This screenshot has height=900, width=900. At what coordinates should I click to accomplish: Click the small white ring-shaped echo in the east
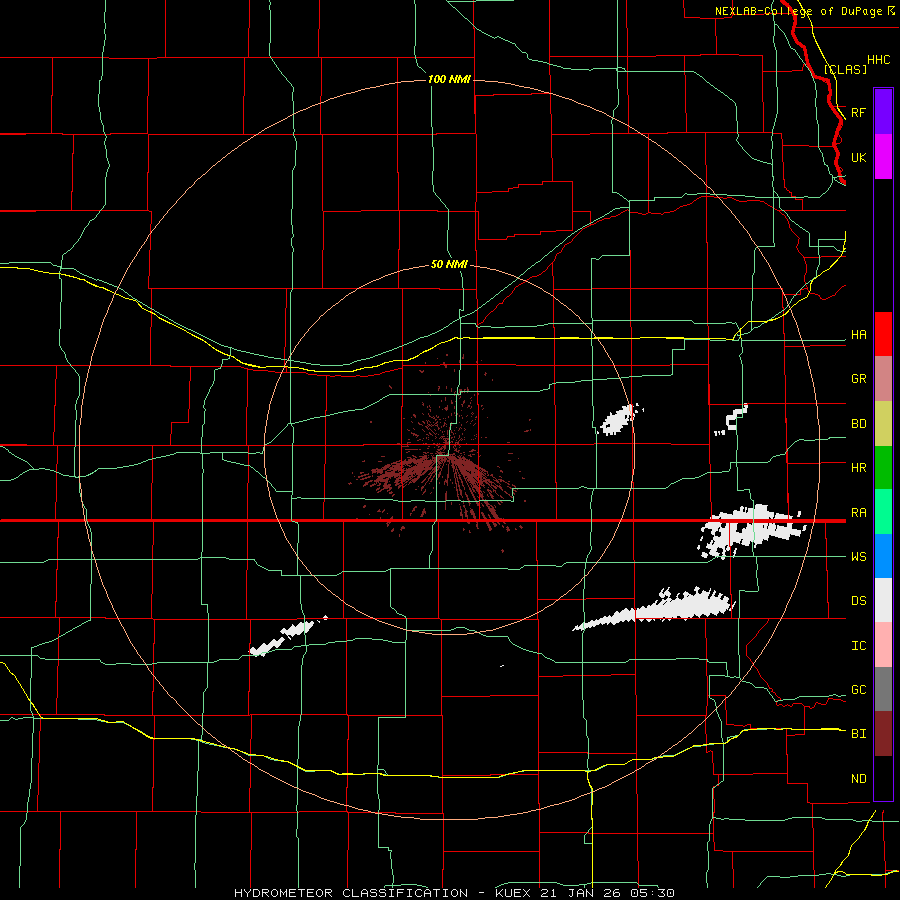[x=732, y=419]
